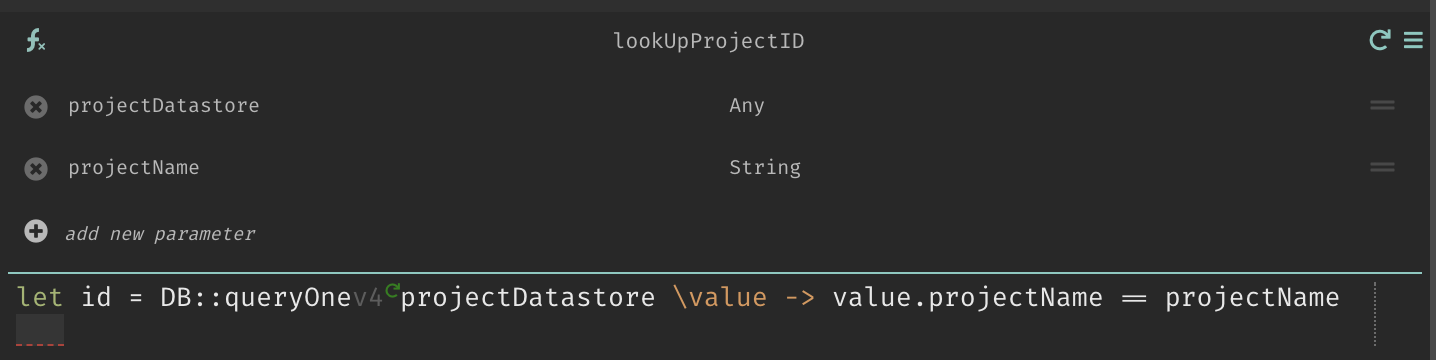
Task: Remove the projectDatastore parameter
Action: point(36,106)
